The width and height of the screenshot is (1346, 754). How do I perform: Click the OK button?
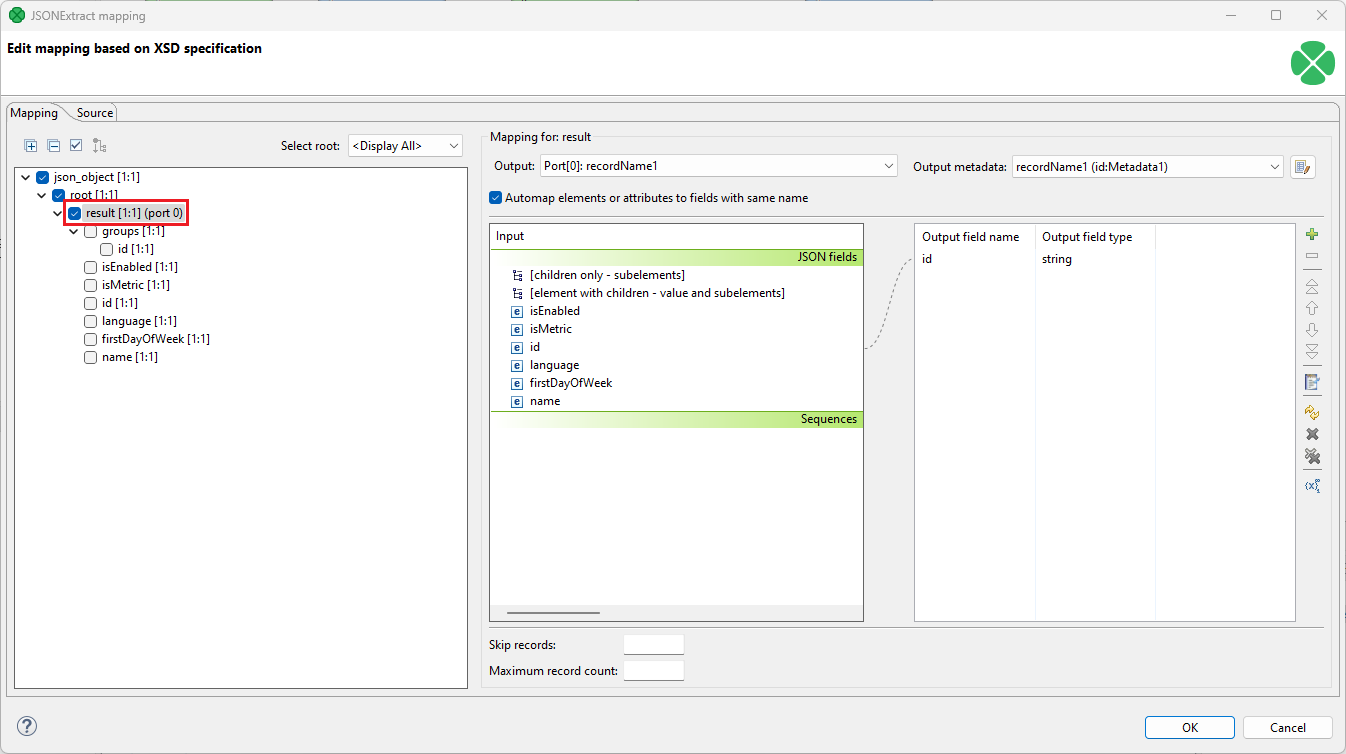[1189, 727]
